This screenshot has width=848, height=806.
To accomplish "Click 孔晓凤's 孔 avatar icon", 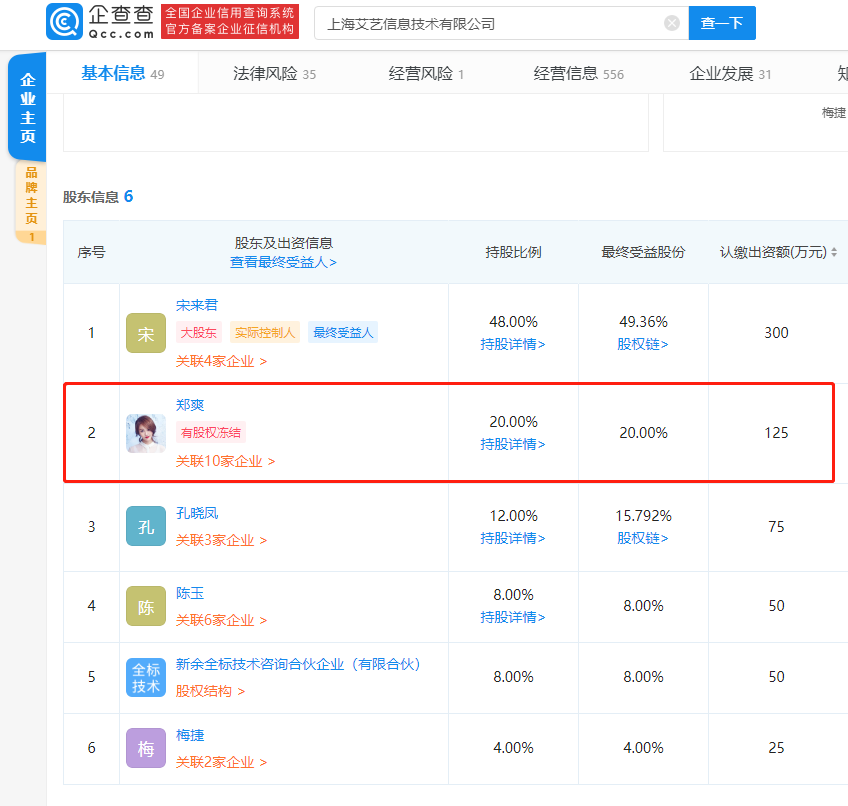I will coord(145,525).
